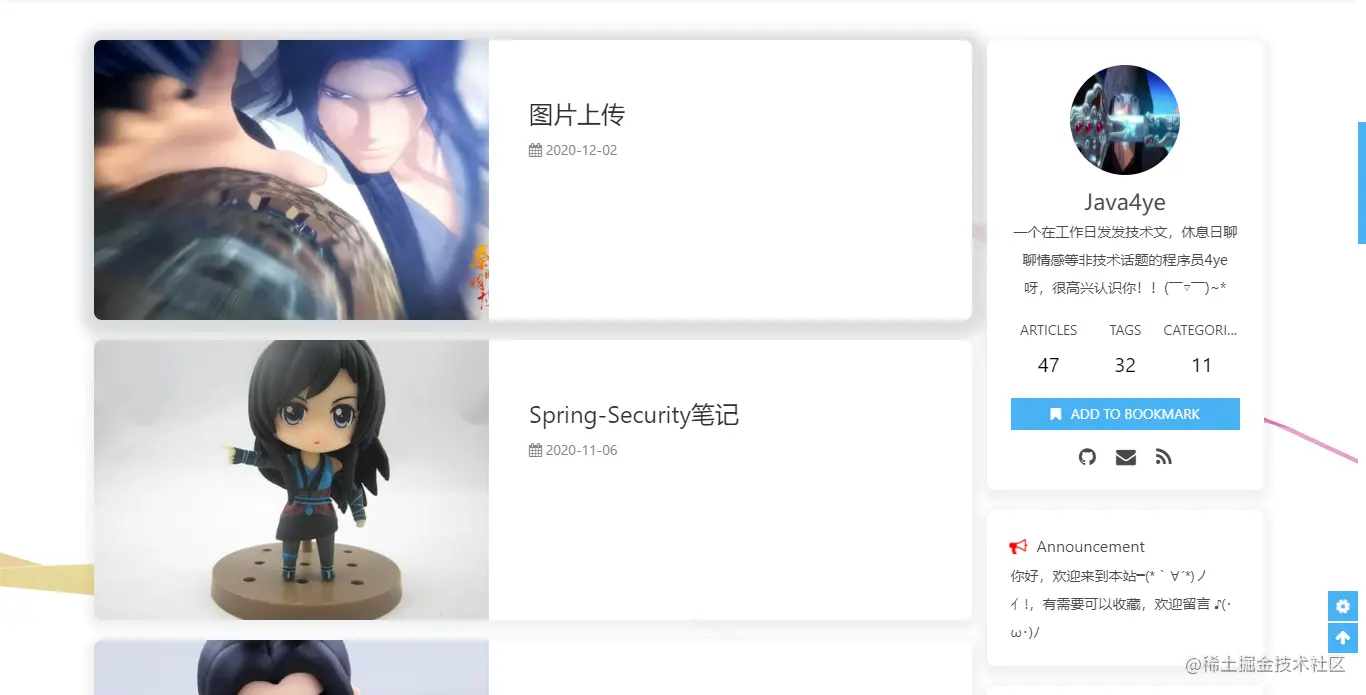Open the GitHub profile icon
The image size is (1366, 695).
coord(1087,457)
